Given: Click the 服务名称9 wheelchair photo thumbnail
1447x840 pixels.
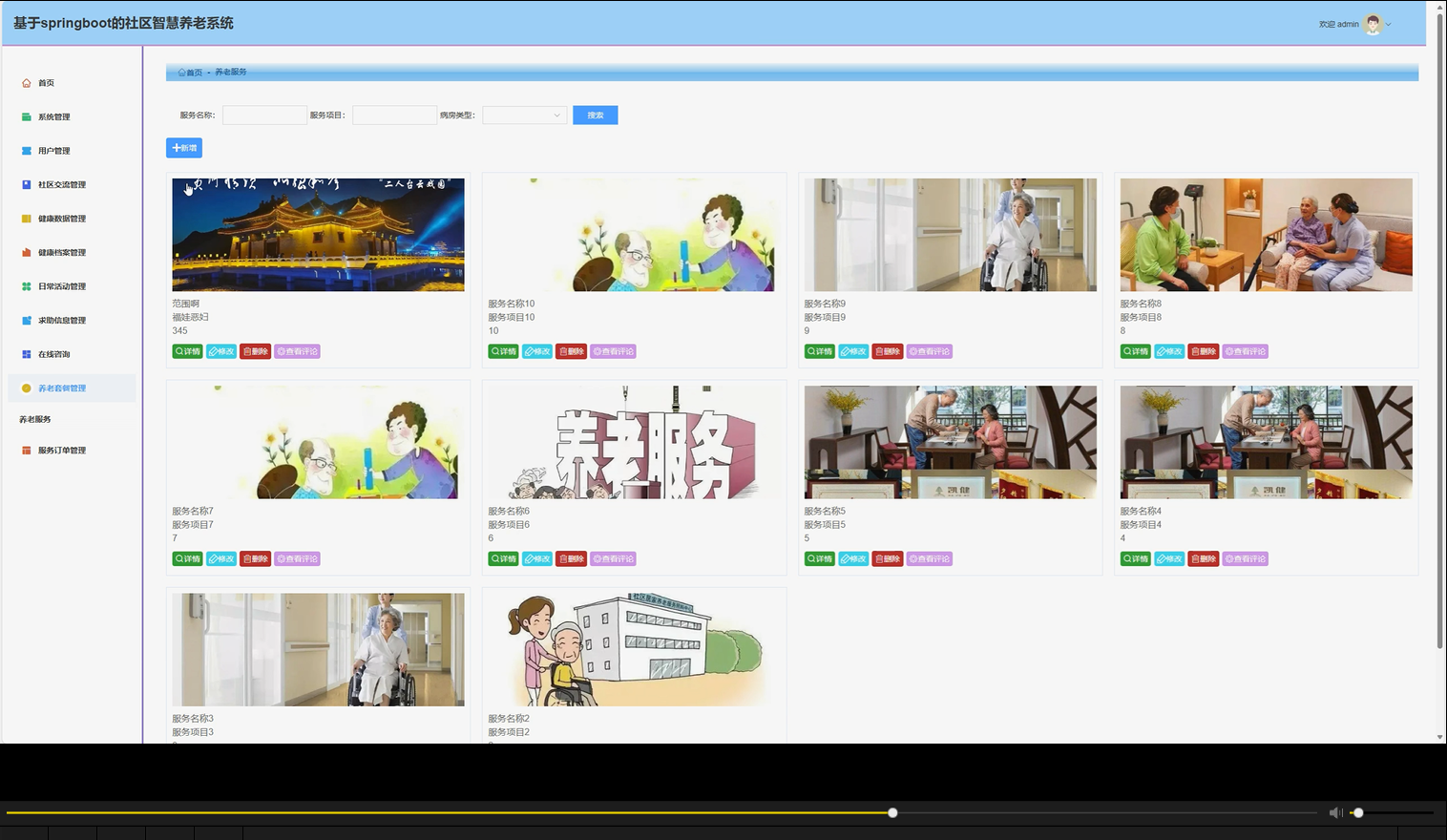Looking at the screenshot, I should pos(950,235).
